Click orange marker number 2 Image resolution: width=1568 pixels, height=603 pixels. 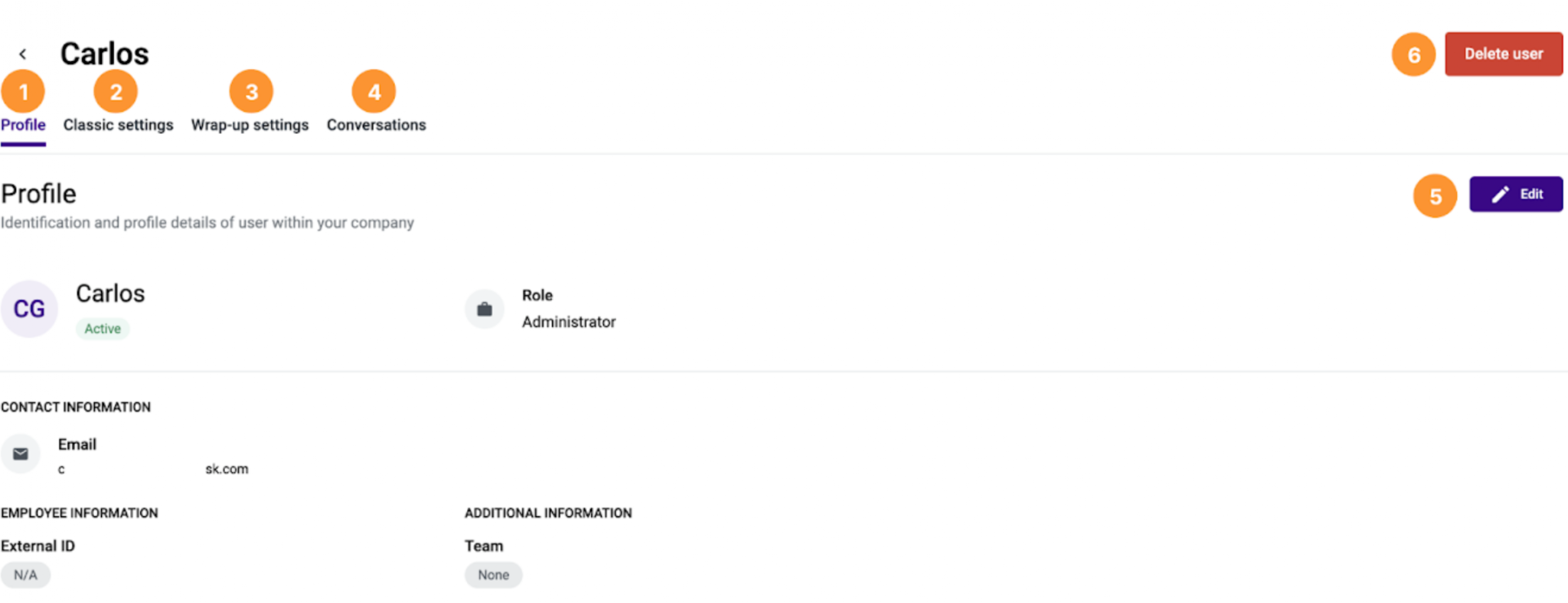116,92
